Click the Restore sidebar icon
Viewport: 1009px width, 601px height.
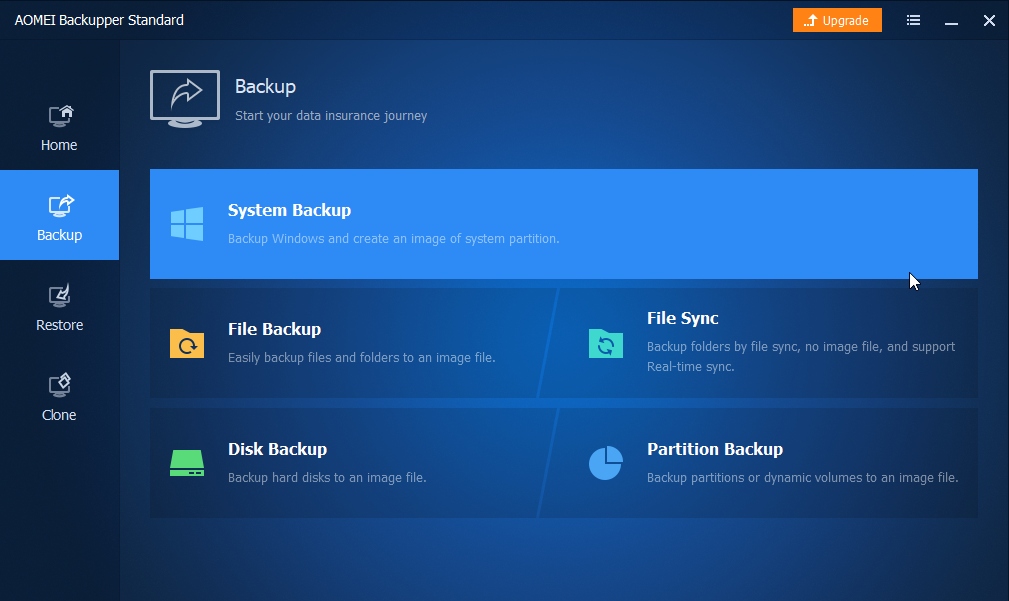click(x=60, y=295)
